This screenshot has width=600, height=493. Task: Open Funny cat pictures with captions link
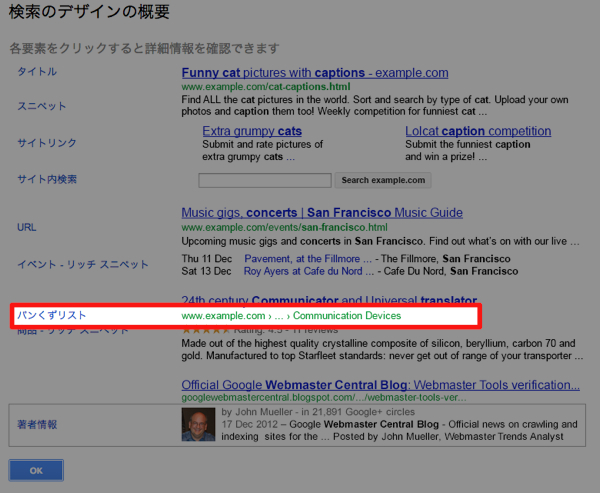[x=315, y=73]
